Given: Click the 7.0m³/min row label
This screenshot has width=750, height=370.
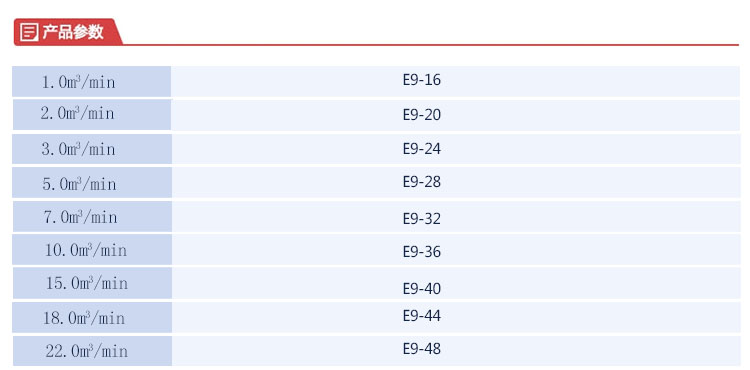Looking at the screenshot, I should point(91,217).
